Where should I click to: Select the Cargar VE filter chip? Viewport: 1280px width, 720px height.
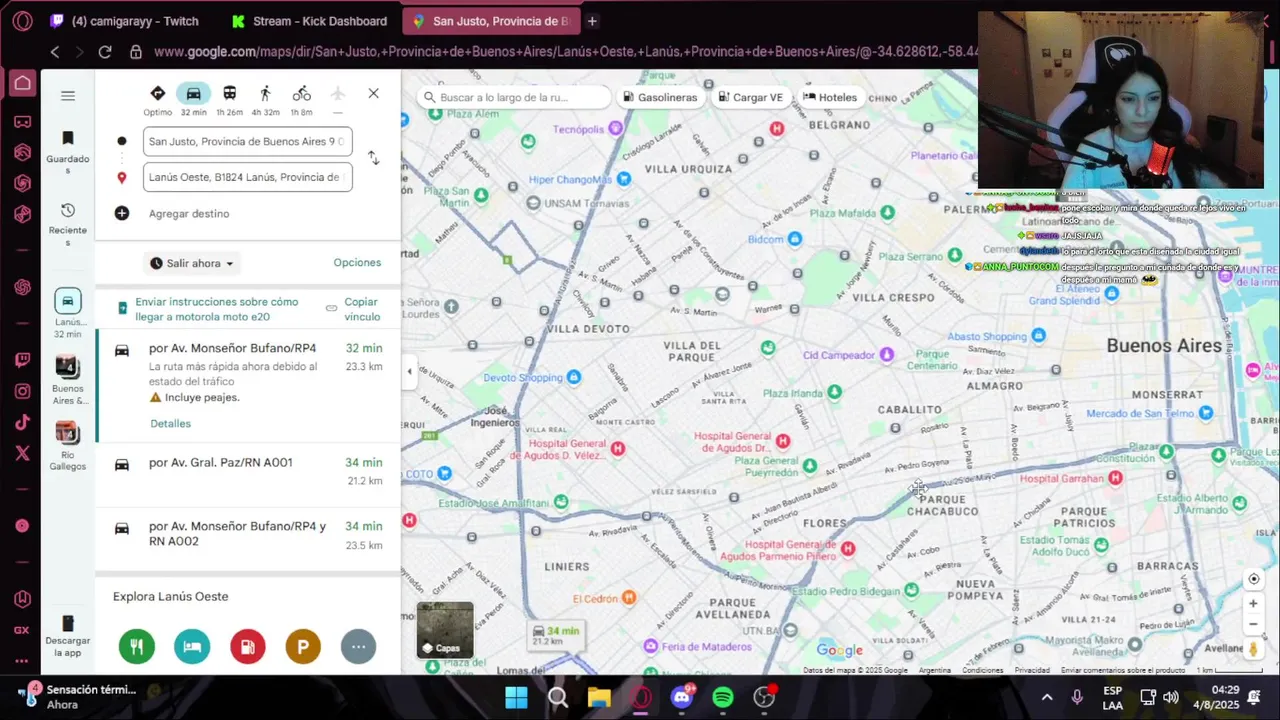pos(751,97)
